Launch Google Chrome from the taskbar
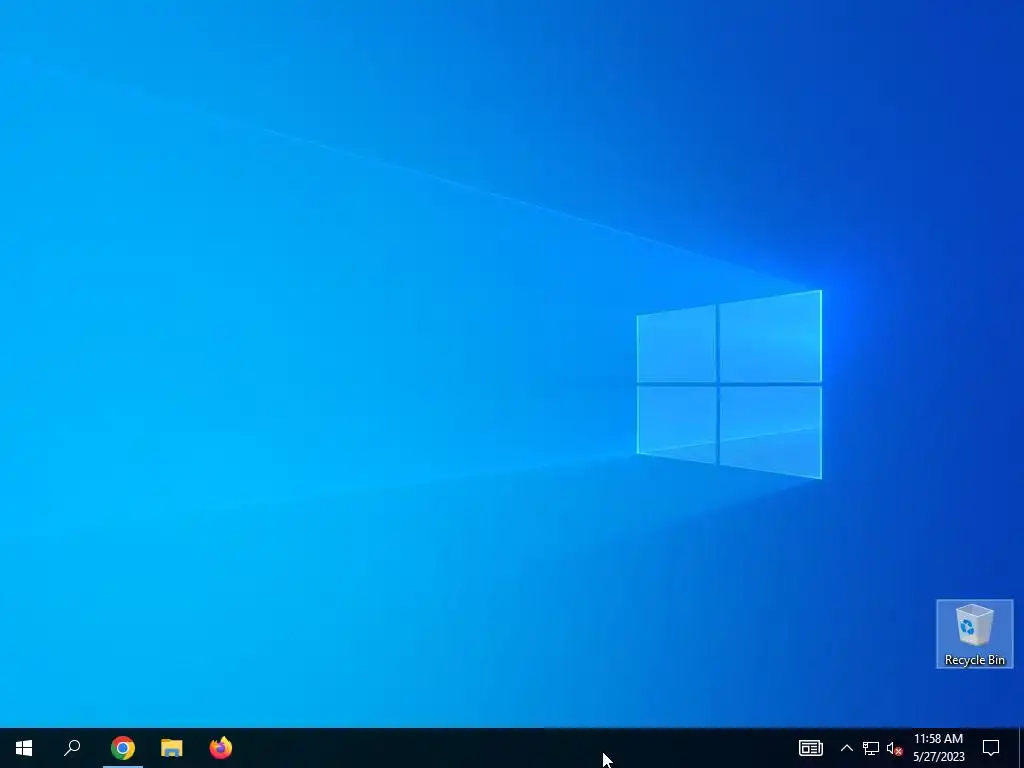The image size is (1024, 768). coord(123,748)
